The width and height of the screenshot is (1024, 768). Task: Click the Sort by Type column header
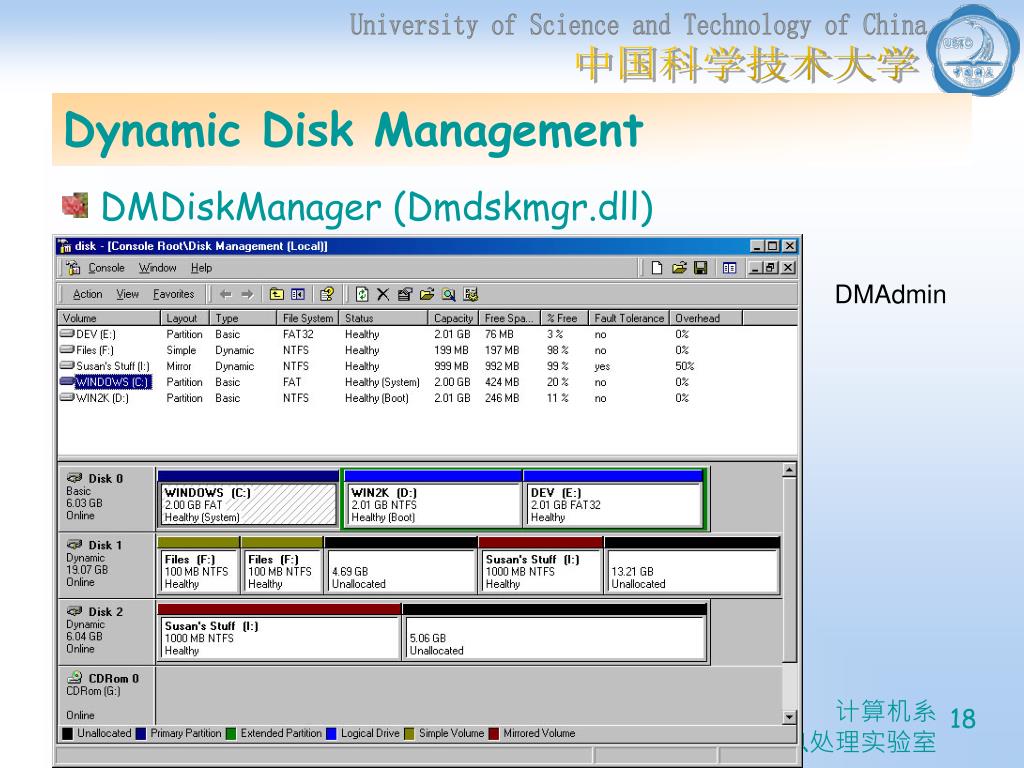243,318
